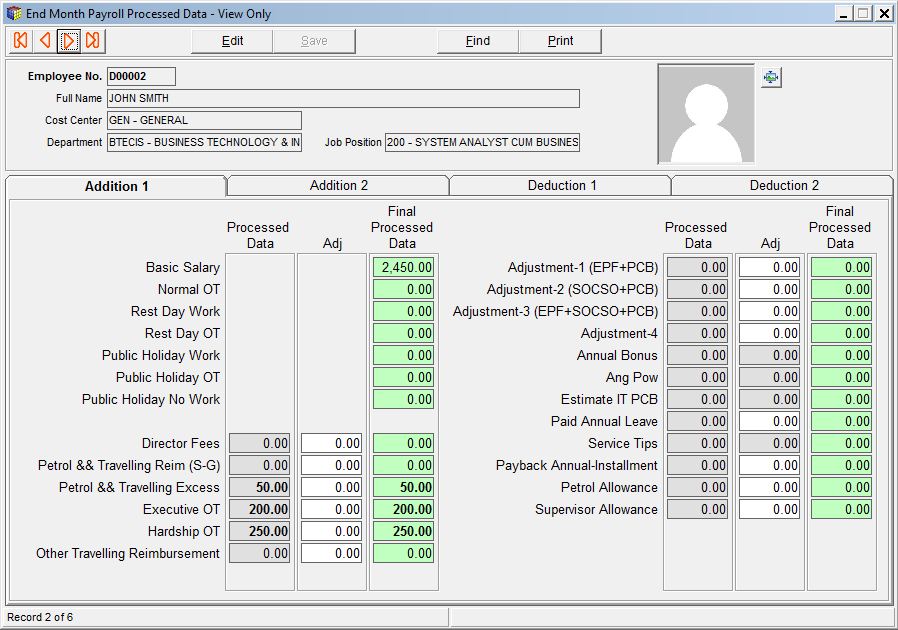Image resolution: width=898 pixels, height=630 pixels.
Task: Click the Employee No. field
Action: (x=141, y=76)
